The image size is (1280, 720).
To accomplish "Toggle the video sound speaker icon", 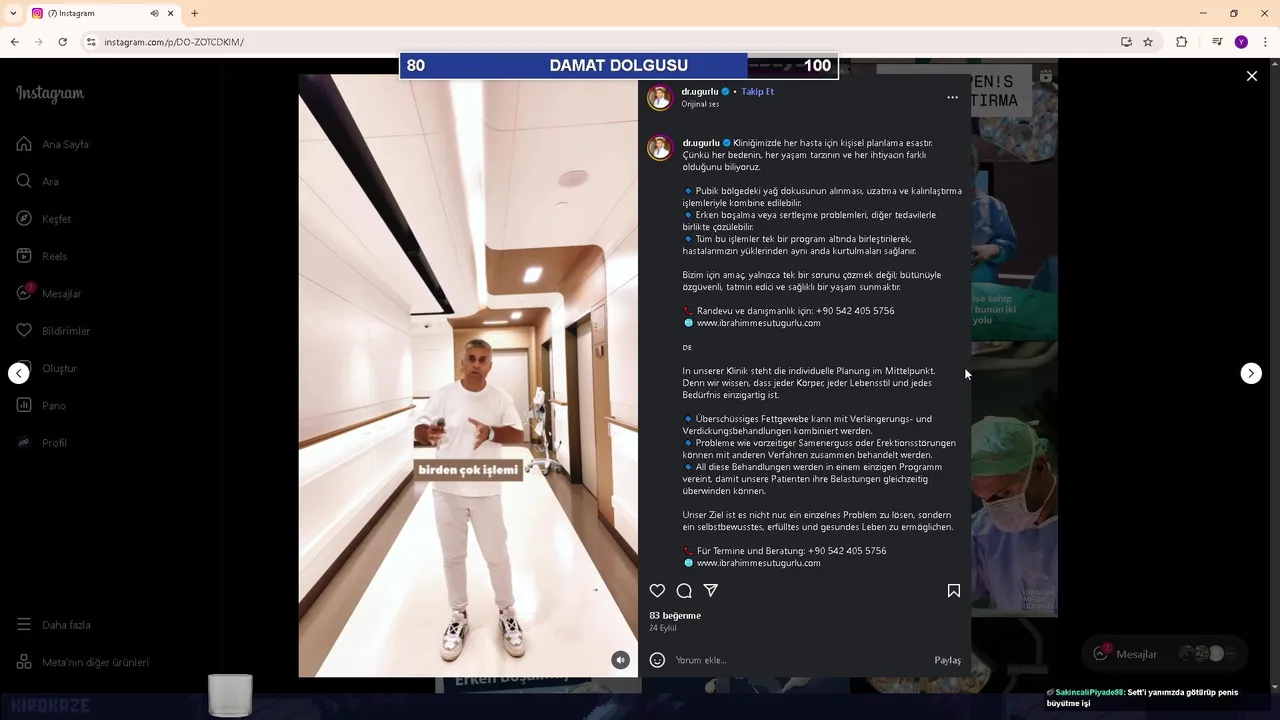I will 621,660.
